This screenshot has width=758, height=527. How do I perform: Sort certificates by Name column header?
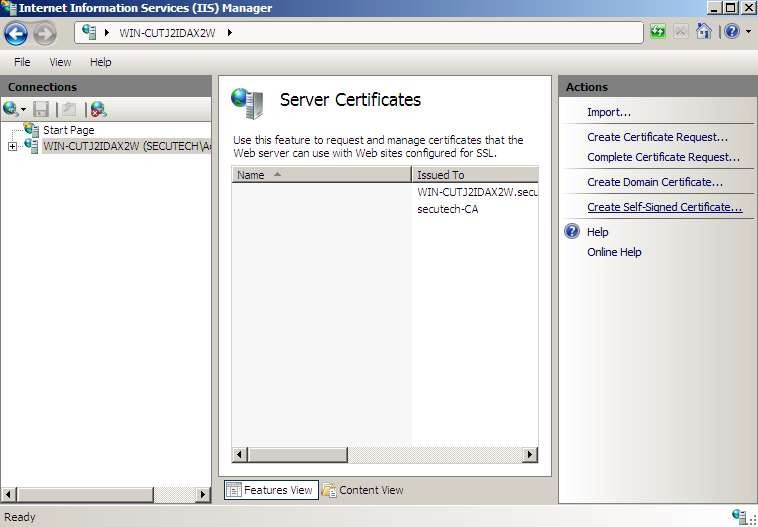pos(321,175)
